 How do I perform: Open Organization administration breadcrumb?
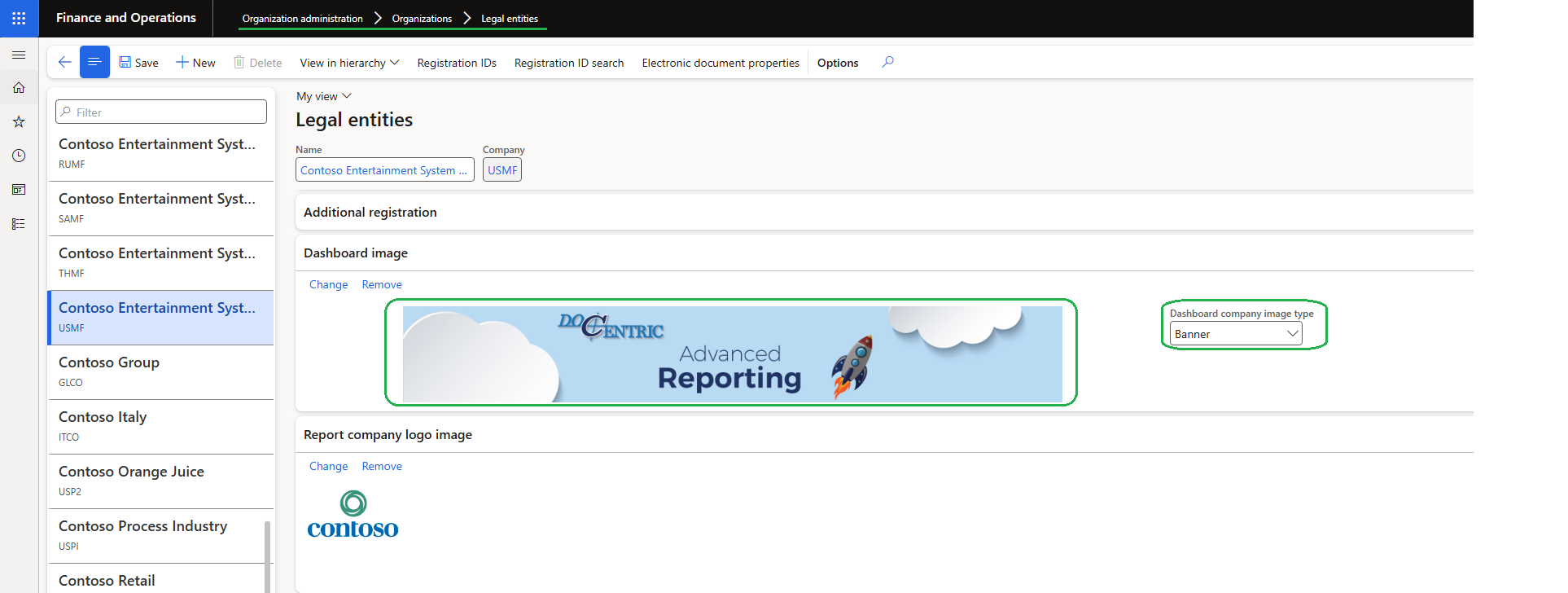(302, 19)
